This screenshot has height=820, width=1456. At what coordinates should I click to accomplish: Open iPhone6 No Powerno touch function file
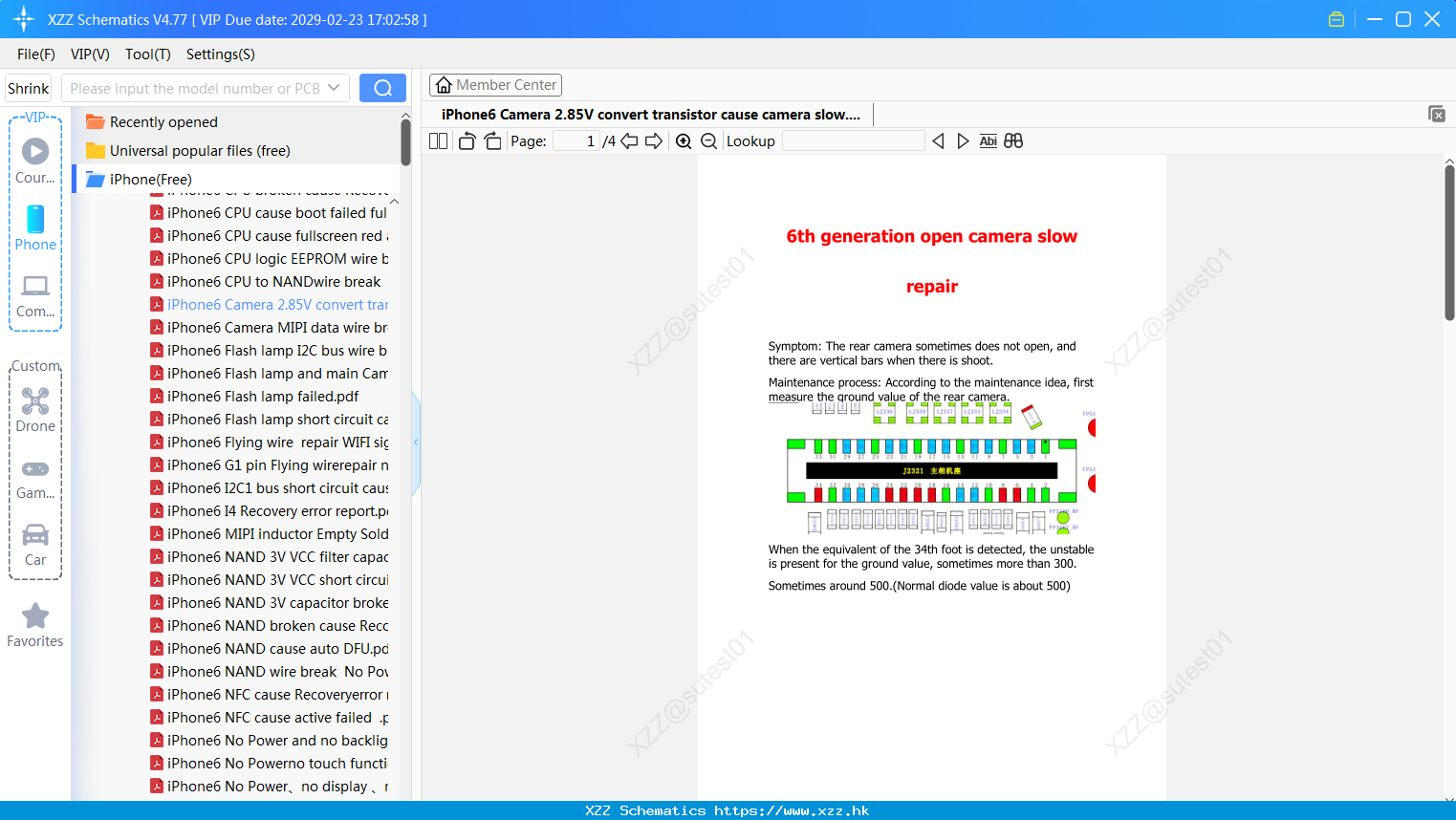tap(269, 764)
